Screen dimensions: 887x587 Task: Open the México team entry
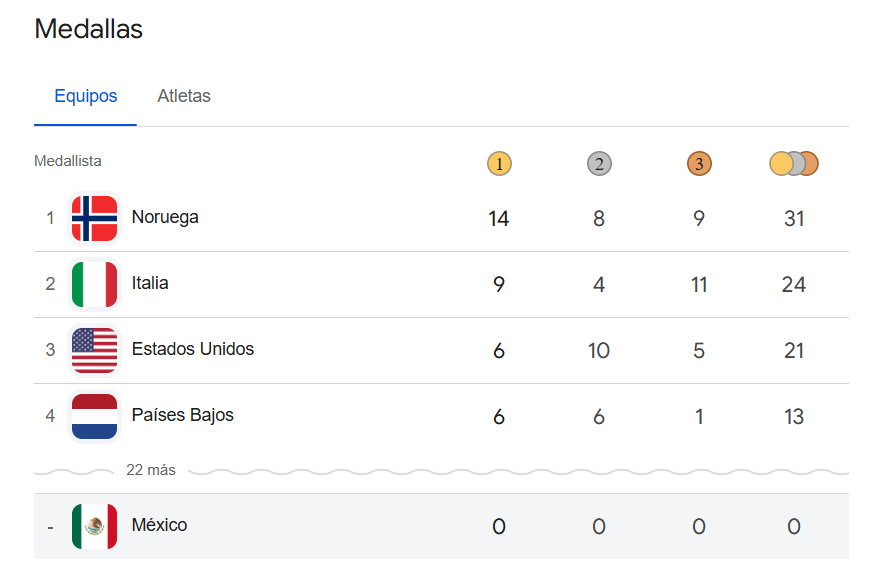click(159, 525)
